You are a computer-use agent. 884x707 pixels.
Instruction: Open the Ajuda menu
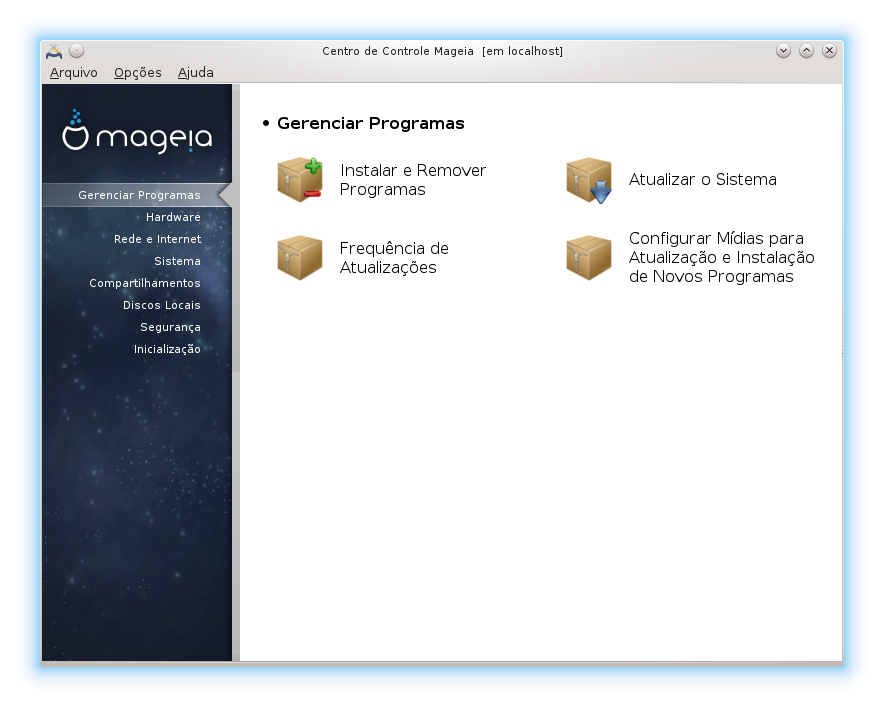click(196, 73)
